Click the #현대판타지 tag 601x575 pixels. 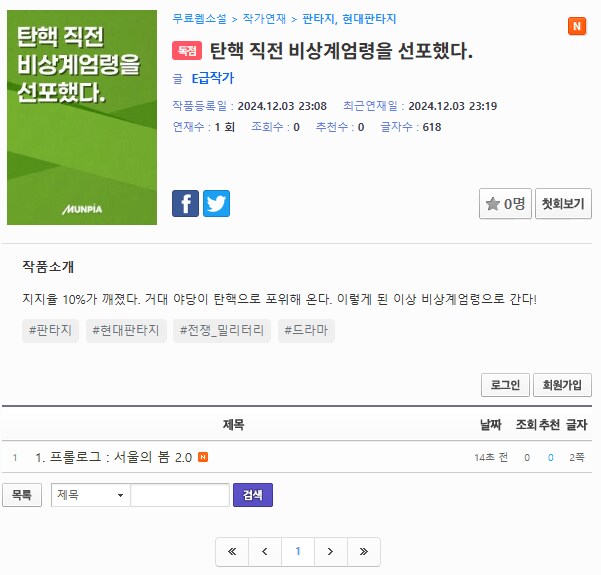coord(126,330)
